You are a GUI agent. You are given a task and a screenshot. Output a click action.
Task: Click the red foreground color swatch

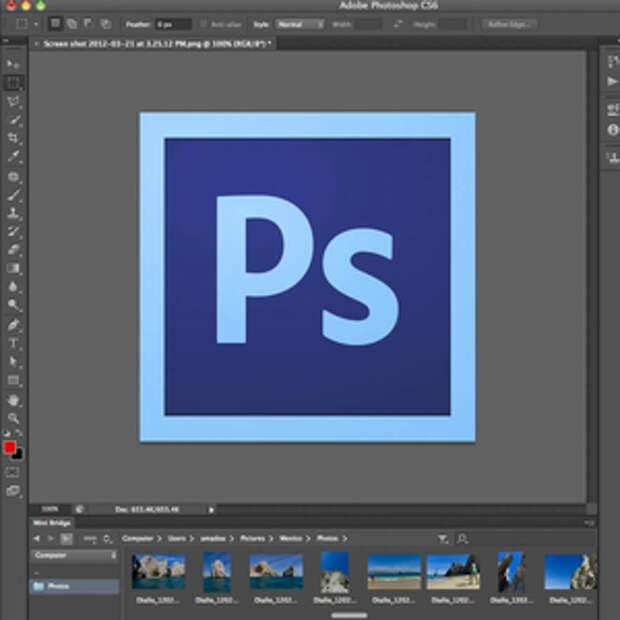9,448
